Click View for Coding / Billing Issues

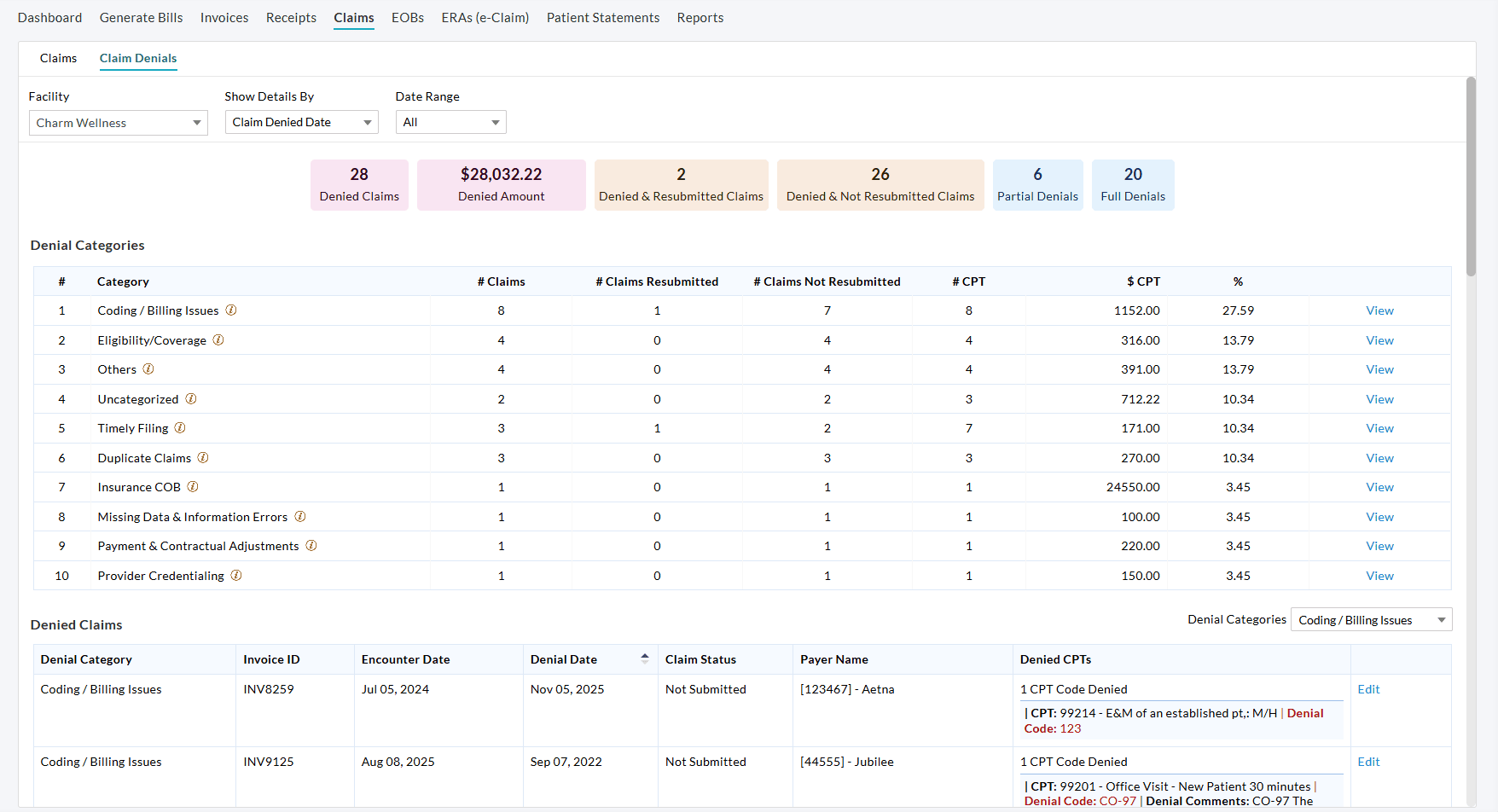point(1379,310)
